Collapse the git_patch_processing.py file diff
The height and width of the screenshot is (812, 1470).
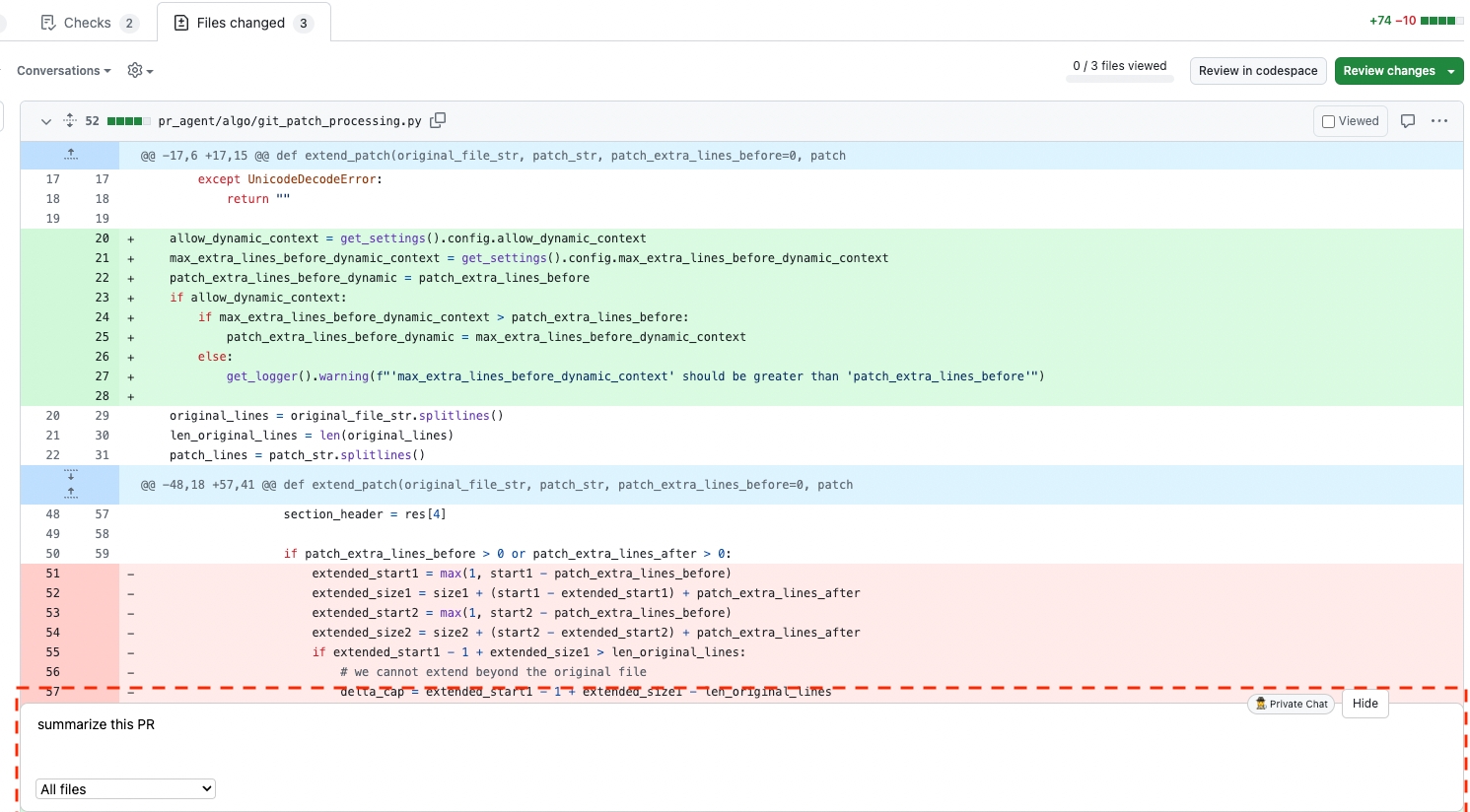(x=45, y=121)
